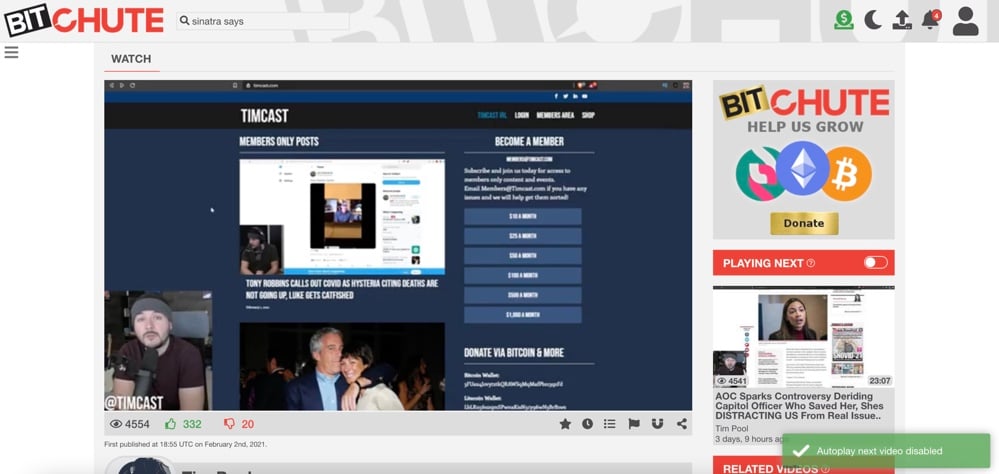The image size is (999, 474).
Task: Click the magnifier icon in search box
Action: (x=185, y=21)
